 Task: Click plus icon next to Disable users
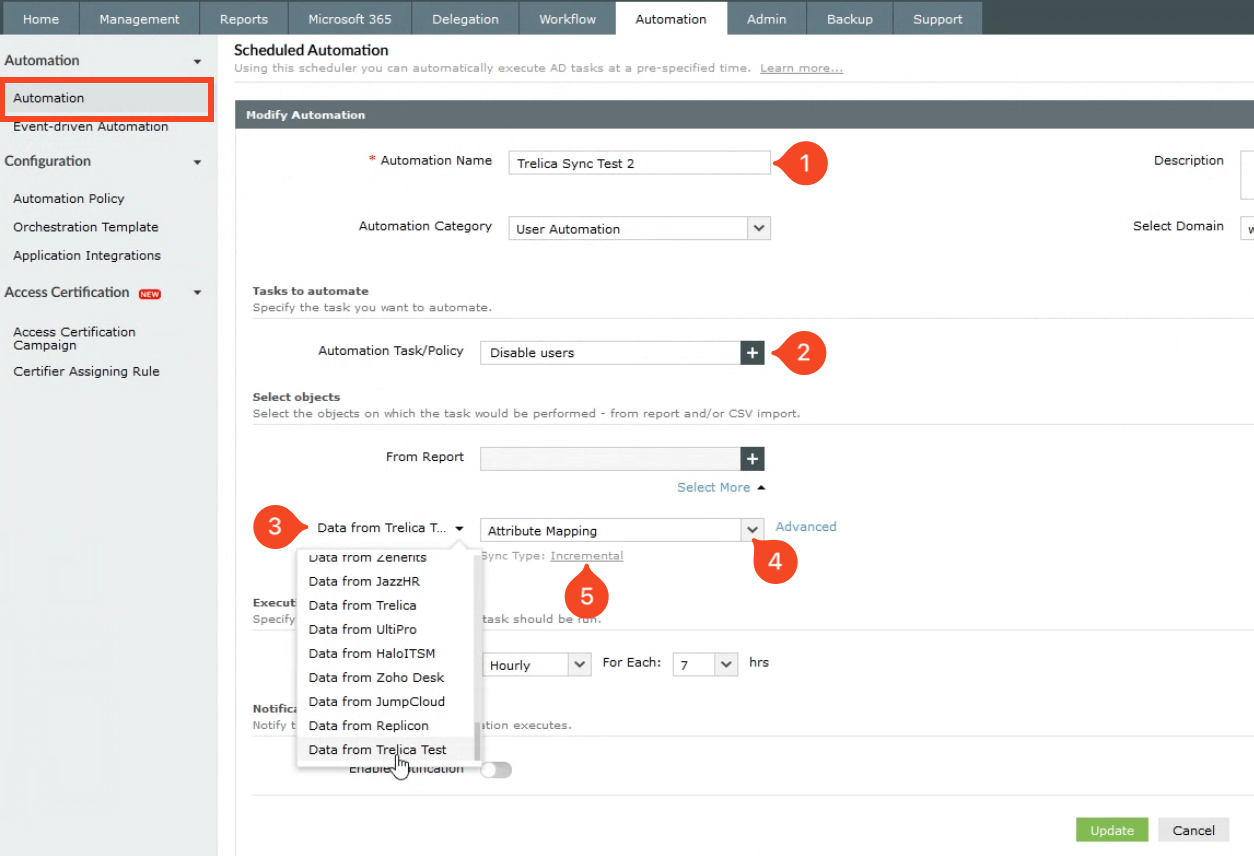tap(752, 353)
